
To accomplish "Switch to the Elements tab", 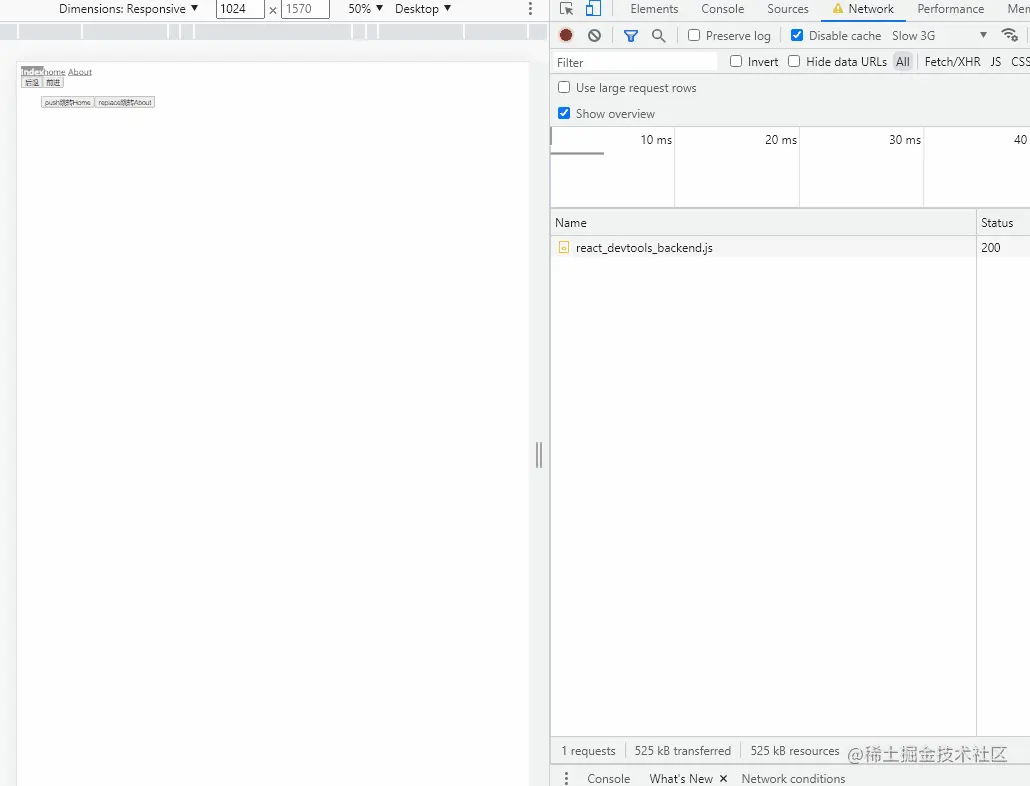I will click(654, 9).
